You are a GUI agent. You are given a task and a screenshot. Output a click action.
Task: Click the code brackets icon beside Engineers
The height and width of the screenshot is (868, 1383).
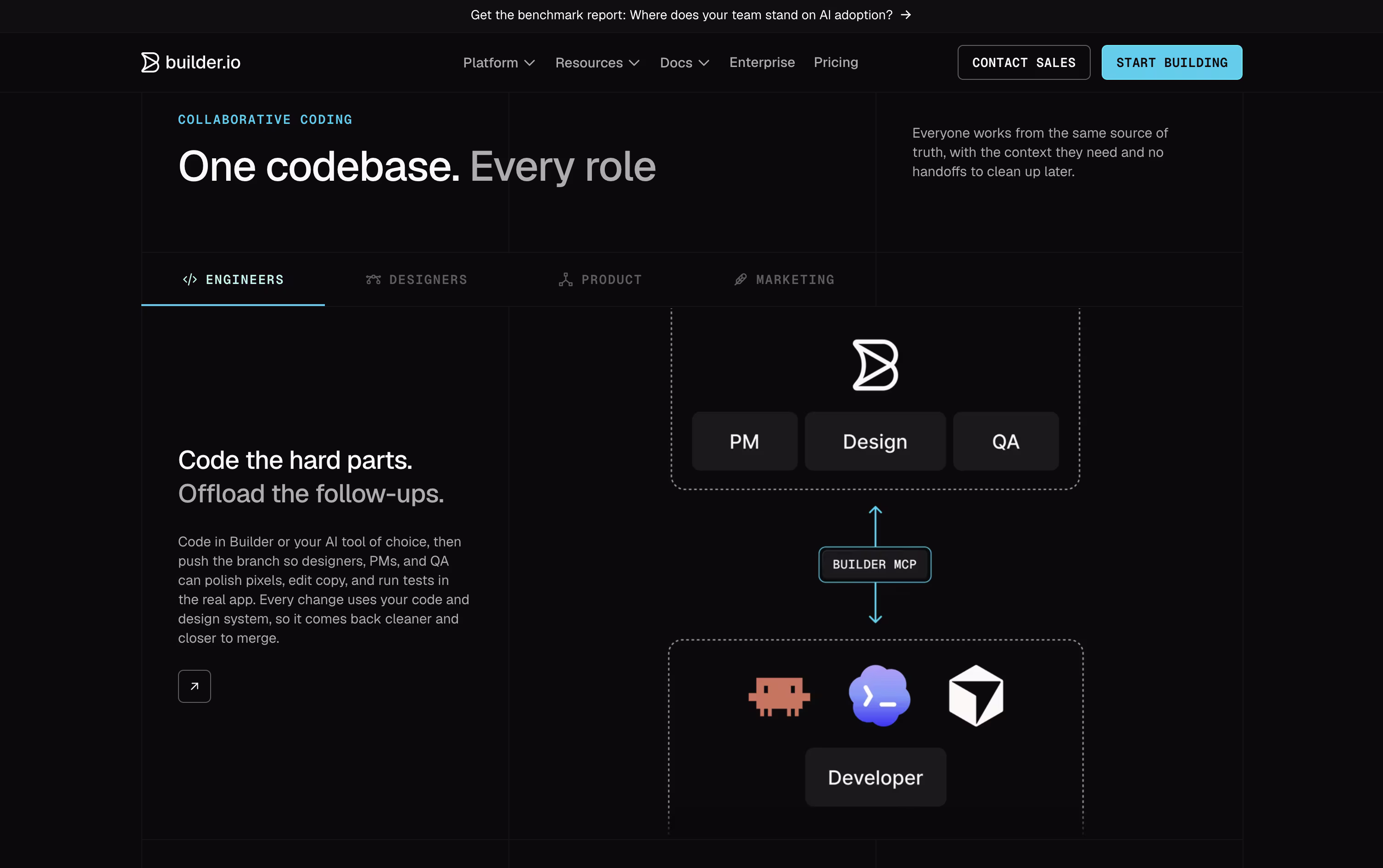(190, 279)
